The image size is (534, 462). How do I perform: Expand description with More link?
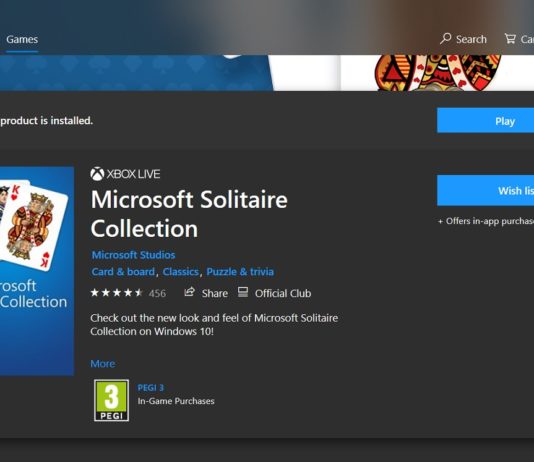pos(103,364)
